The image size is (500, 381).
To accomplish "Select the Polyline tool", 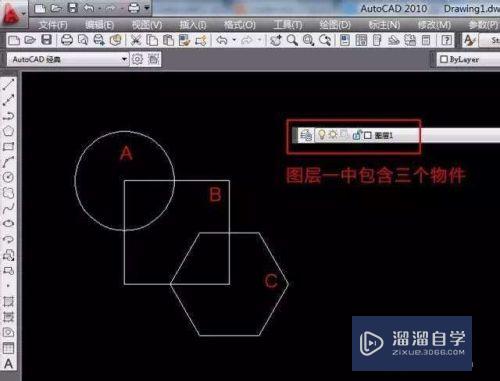I will click(x=9, y=116).
